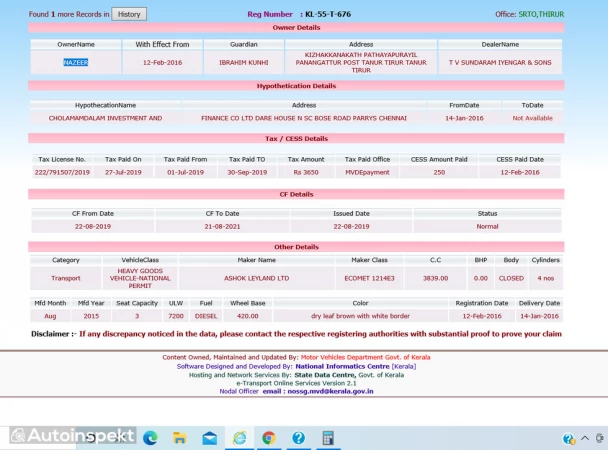The width and height of the screenshot is (608, 450).
Task: Select tax license number 222/791507/2019
Action: 62,172
